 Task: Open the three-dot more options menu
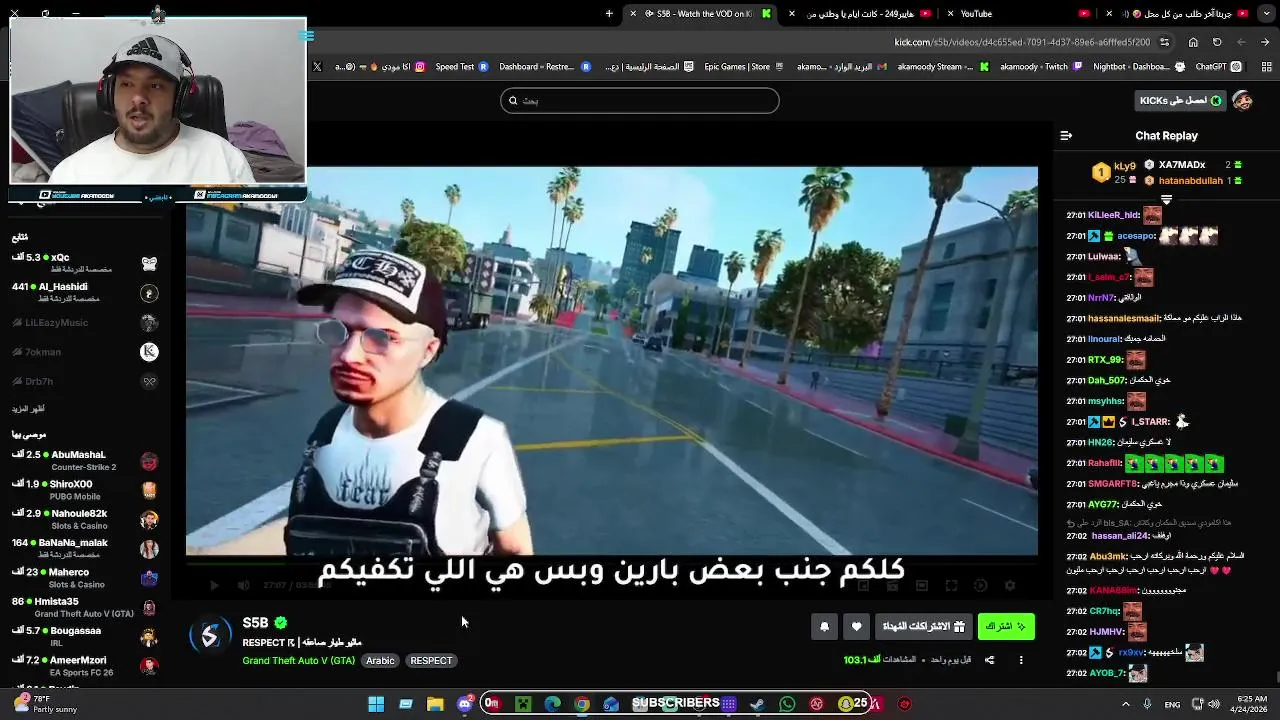pos(1021,660)
